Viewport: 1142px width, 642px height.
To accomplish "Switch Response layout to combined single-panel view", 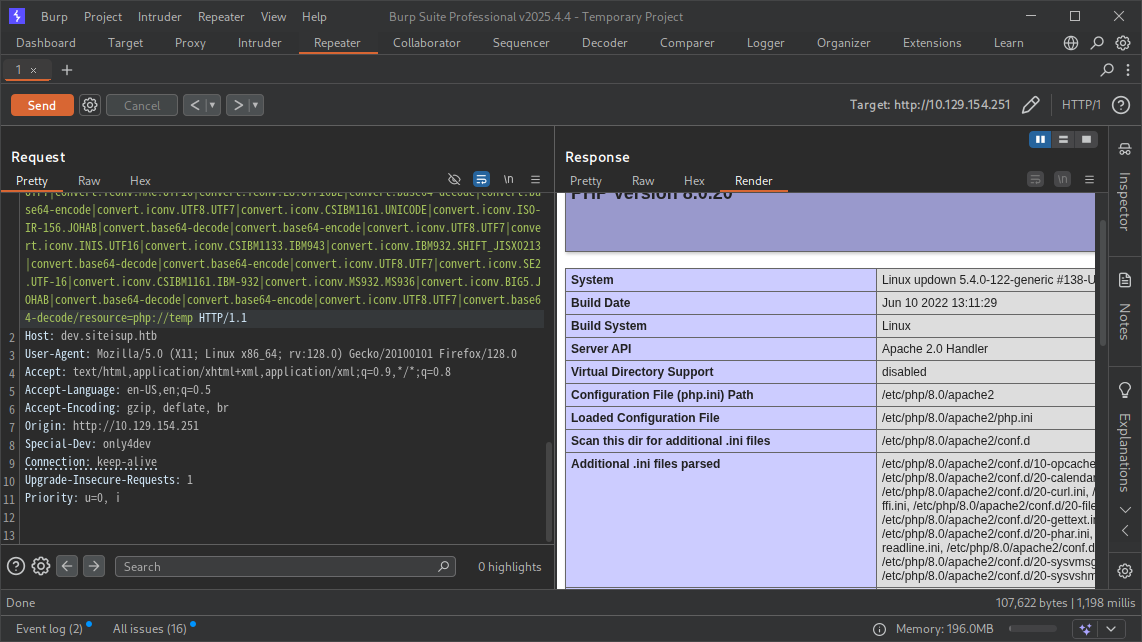I will click(1086, 139).
